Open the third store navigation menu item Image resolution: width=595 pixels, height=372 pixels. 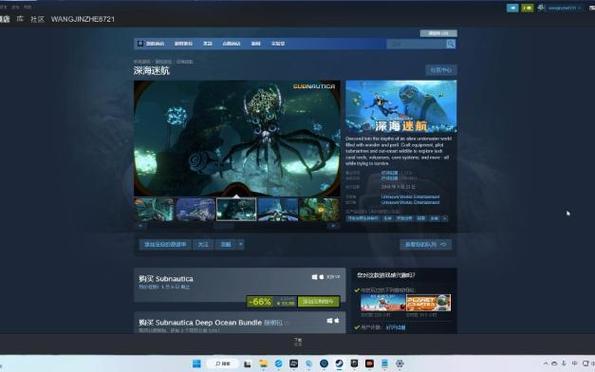point(207,44)
